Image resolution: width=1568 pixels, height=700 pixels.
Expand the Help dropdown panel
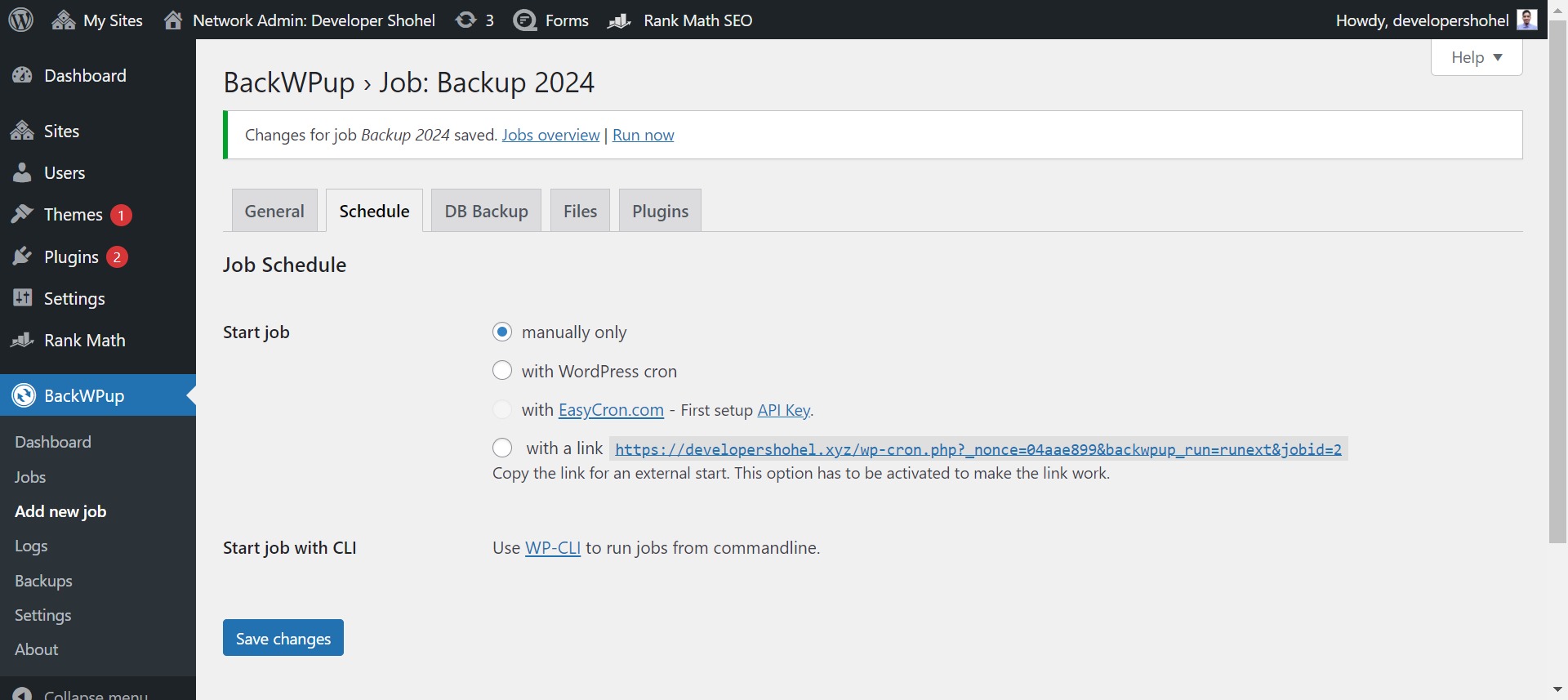click(1476, 57)
